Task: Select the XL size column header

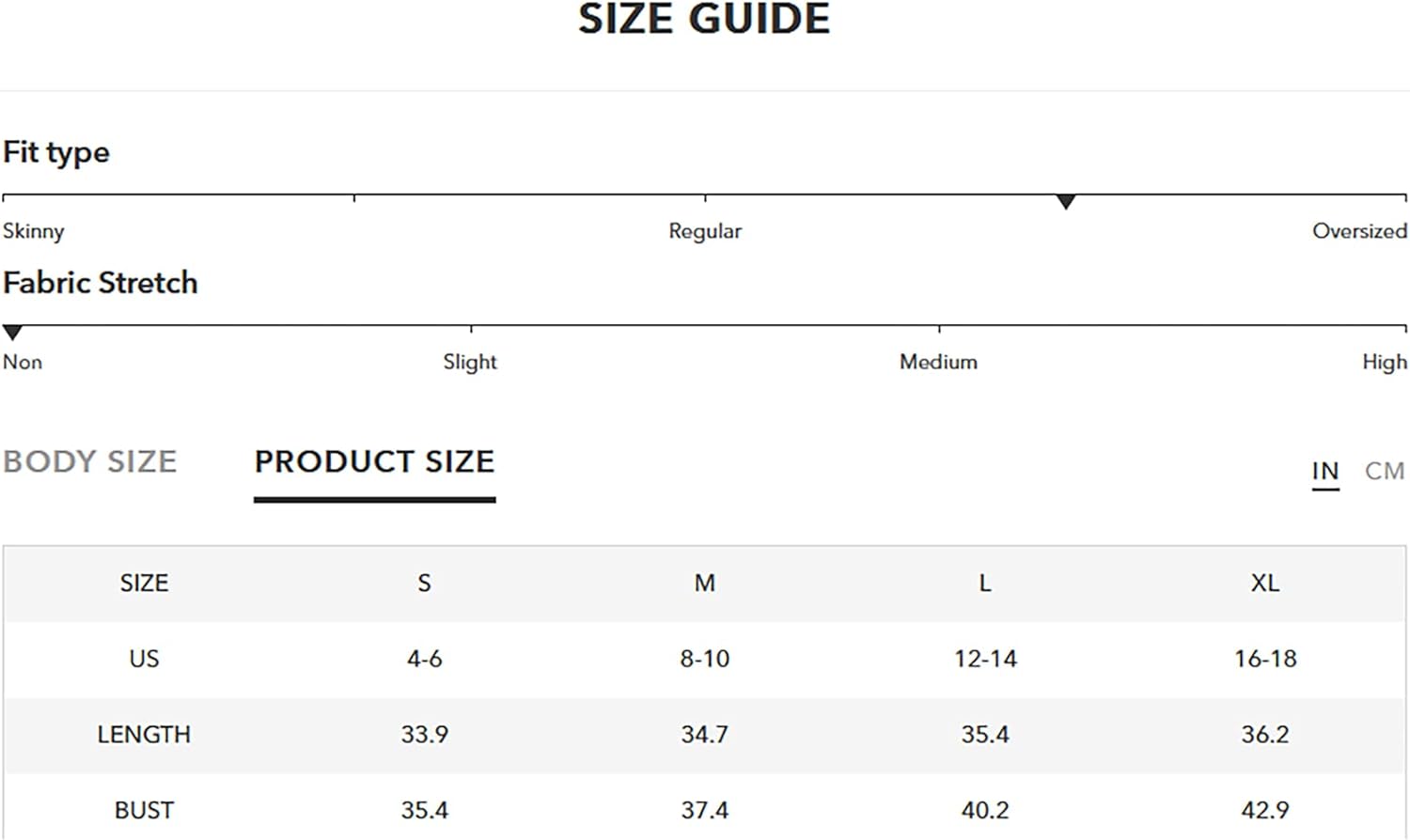Action: [1265, 583]
